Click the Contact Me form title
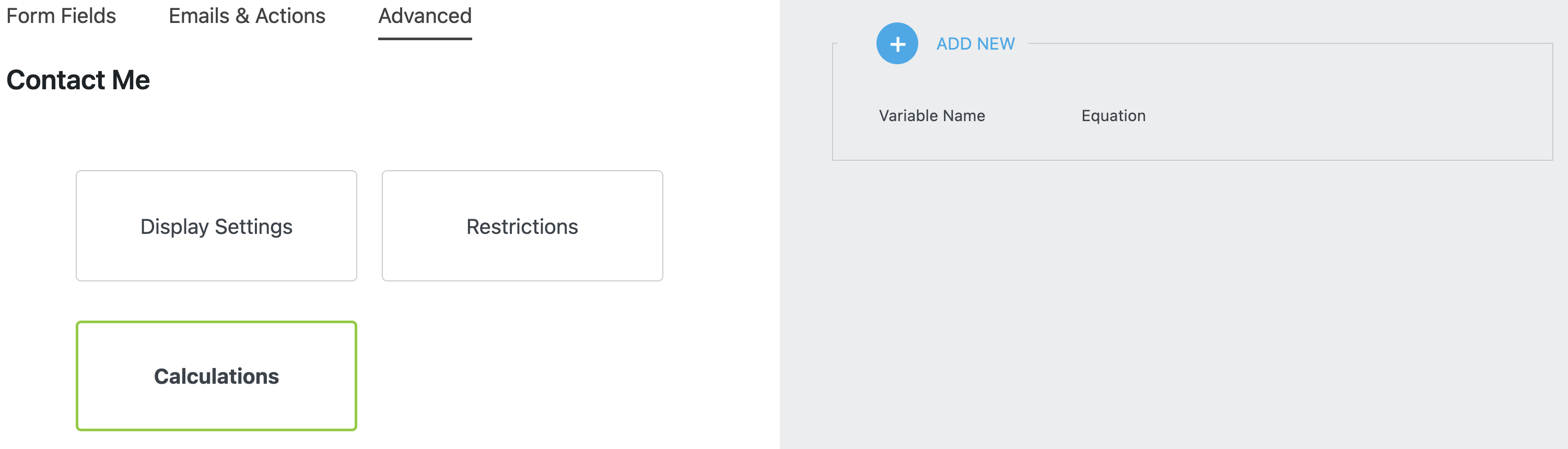 click(x=78, y=80)
